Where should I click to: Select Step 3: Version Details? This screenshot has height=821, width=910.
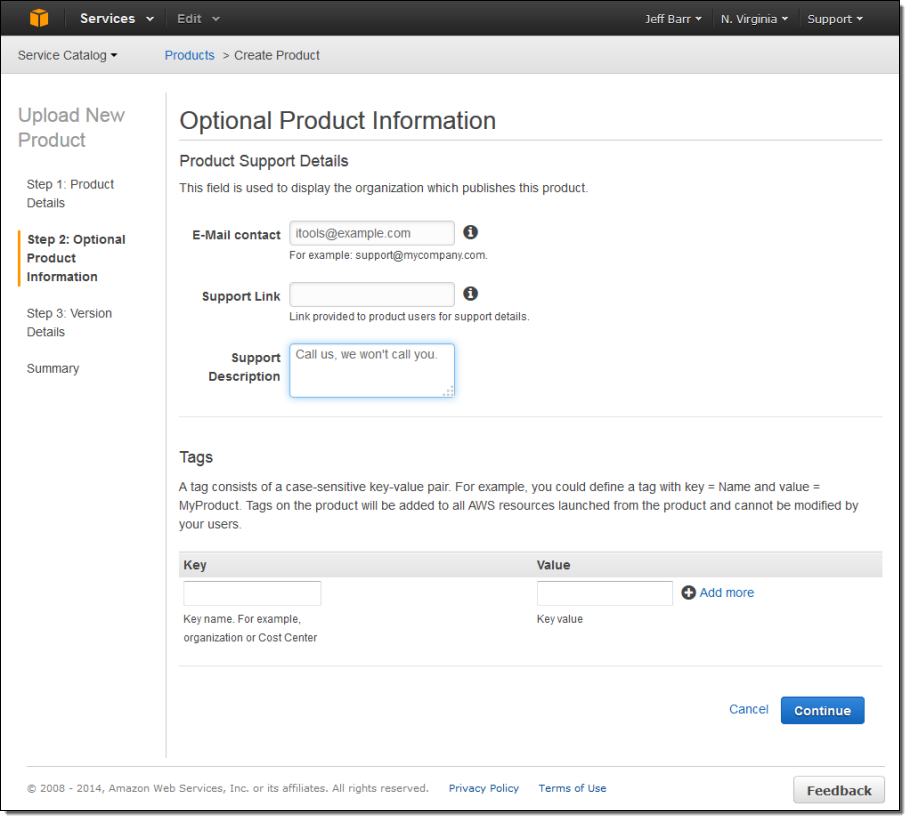[x=69, y=322]
